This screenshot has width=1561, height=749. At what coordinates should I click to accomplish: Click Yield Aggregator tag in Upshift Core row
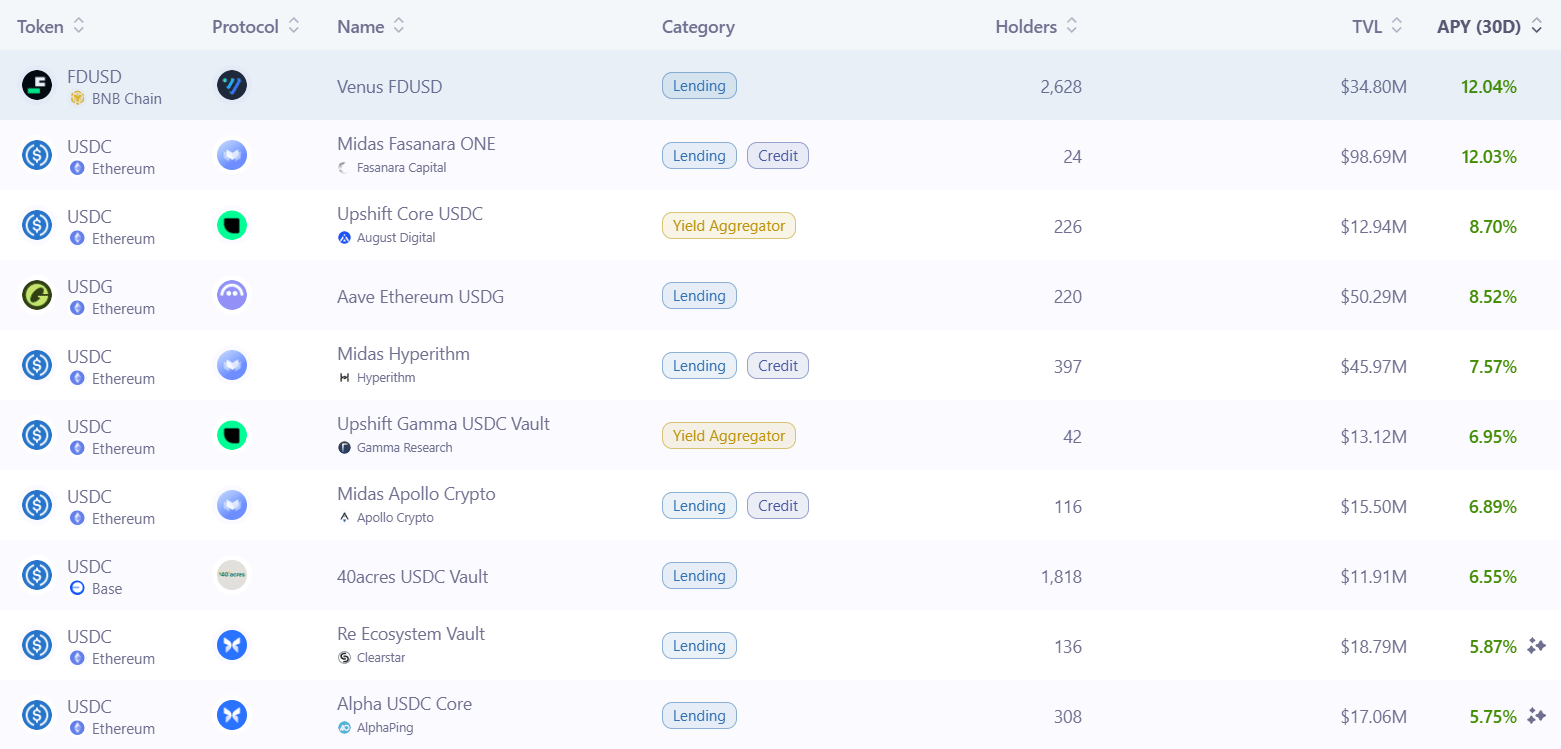tap(729, 226)
